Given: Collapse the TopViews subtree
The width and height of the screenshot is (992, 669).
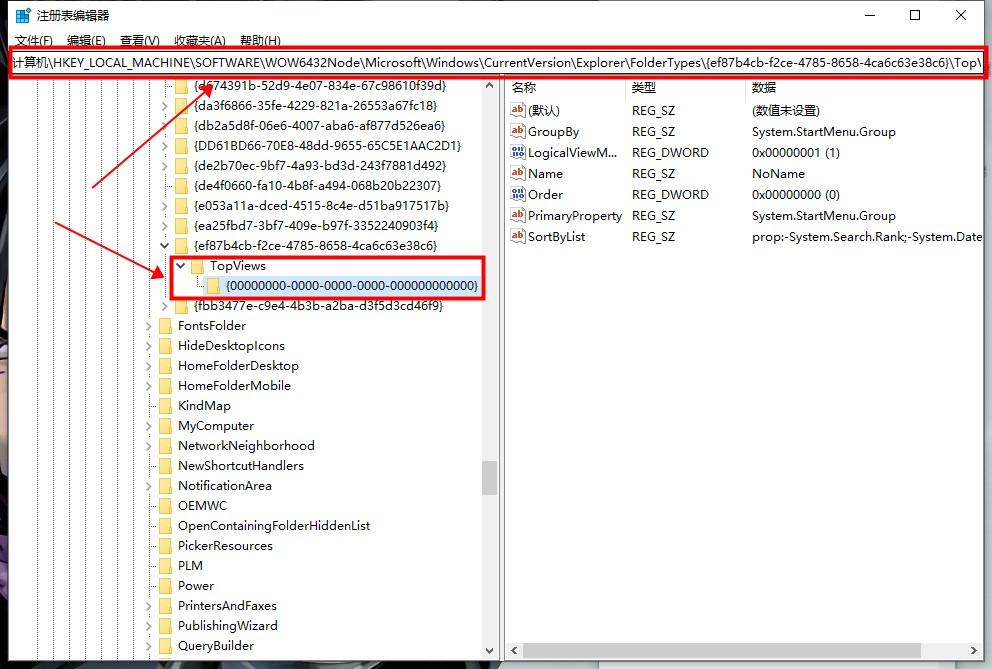Looking at the screenshot, I should point(180,266).
